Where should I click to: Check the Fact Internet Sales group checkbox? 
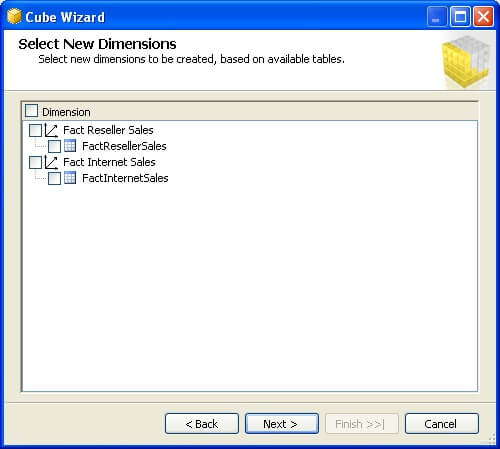click(x=35, y=162)
